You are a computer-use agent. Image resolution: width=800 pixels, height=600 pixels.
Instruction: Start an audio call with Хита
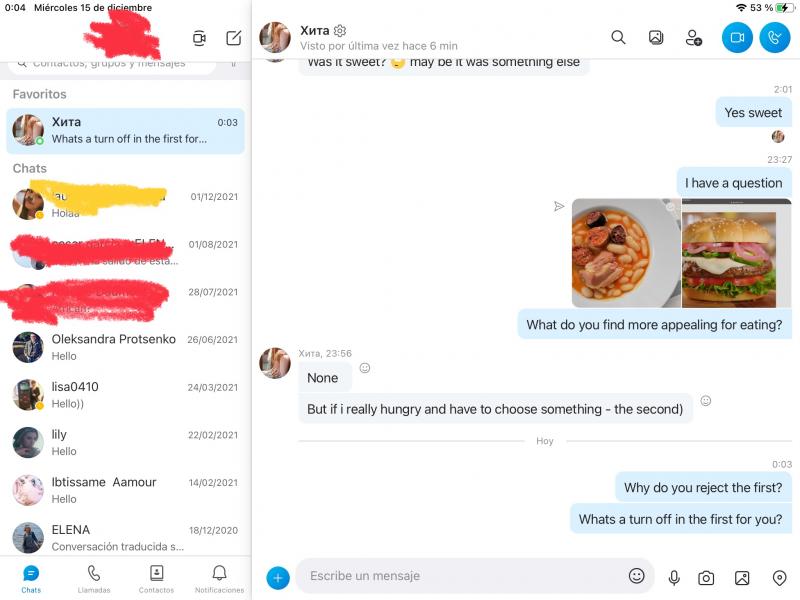point(774,37)
